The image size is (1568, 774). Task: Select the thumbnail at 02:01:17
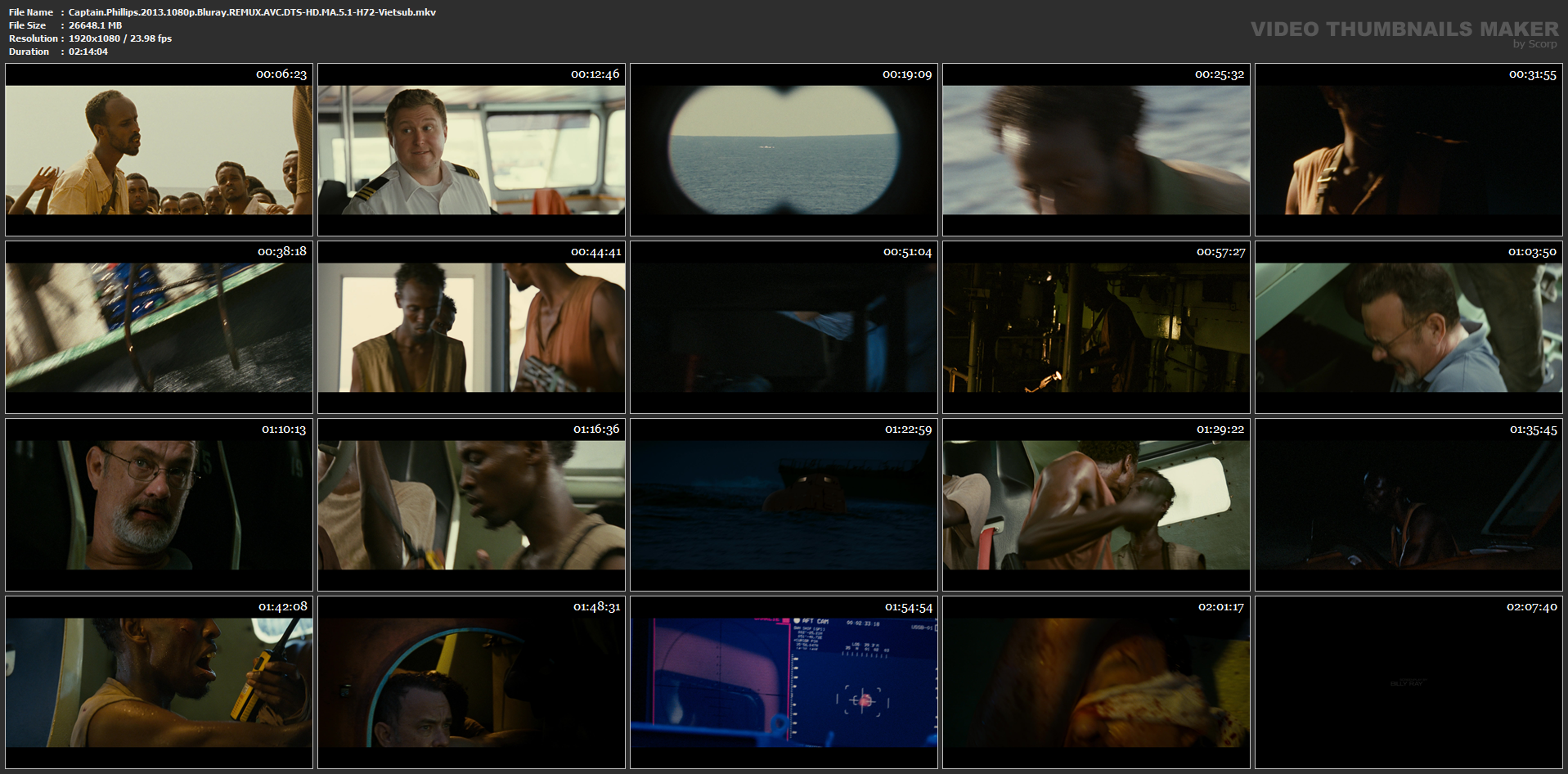pyautogui.click(x=1096, y=682)
